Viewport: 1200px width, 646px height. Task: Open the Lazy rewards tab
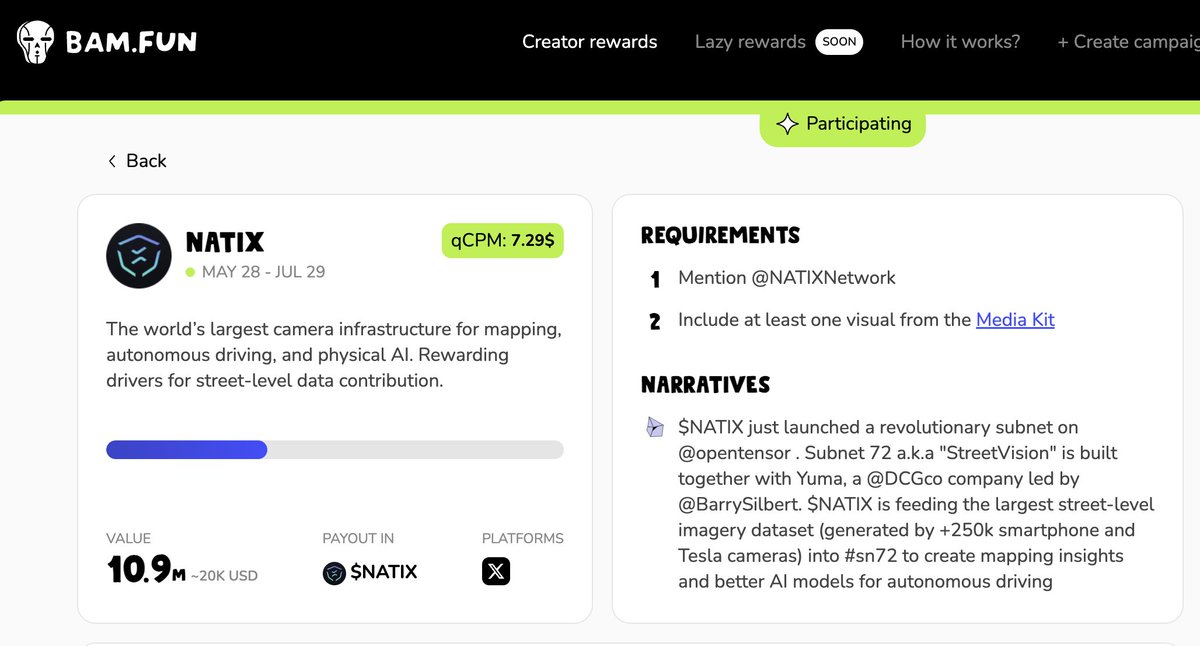click(750, 42)
